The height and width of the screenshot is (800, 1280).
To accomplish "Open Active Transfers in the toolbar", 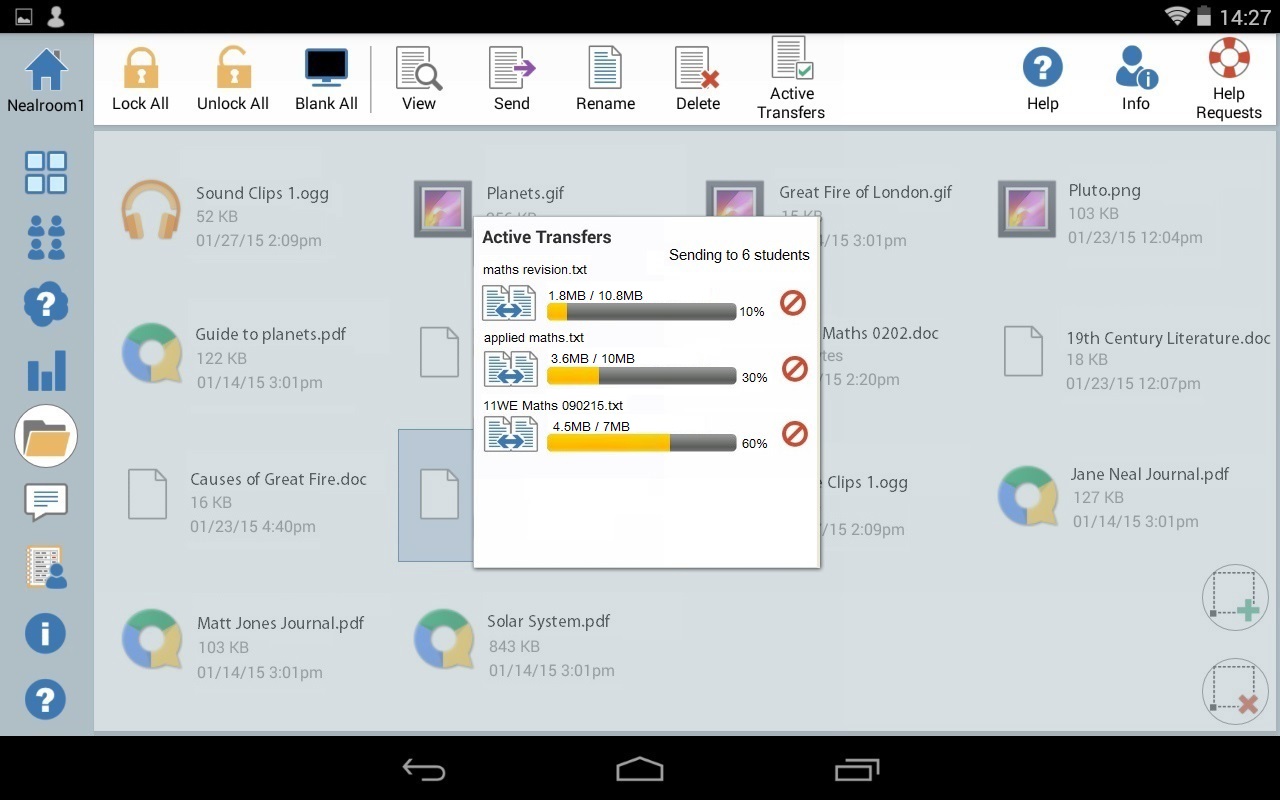I will point(791,60).
